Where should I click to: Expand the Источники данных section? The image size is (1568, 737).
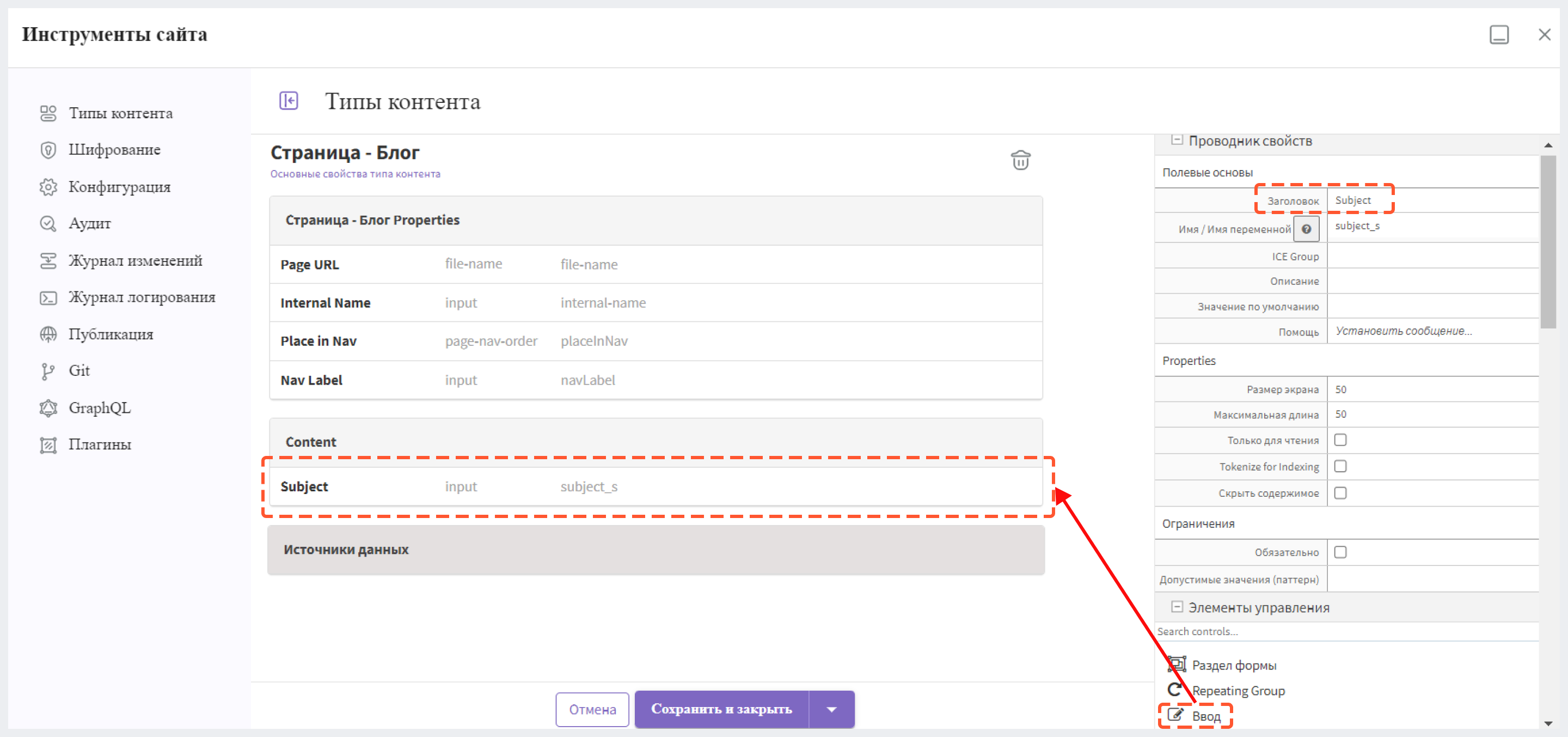click(x=656, y=550)
